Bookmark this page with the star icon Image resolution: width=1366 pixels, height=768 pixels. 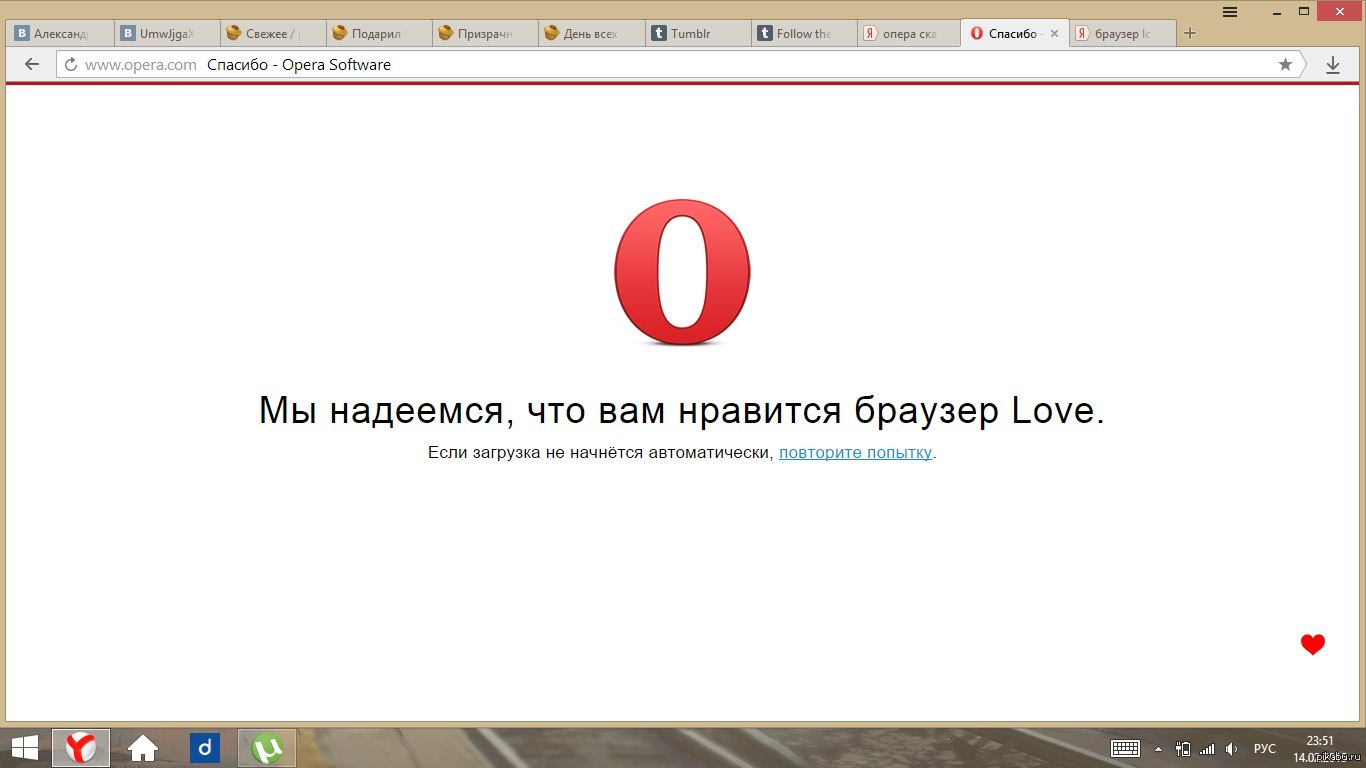1285,65
